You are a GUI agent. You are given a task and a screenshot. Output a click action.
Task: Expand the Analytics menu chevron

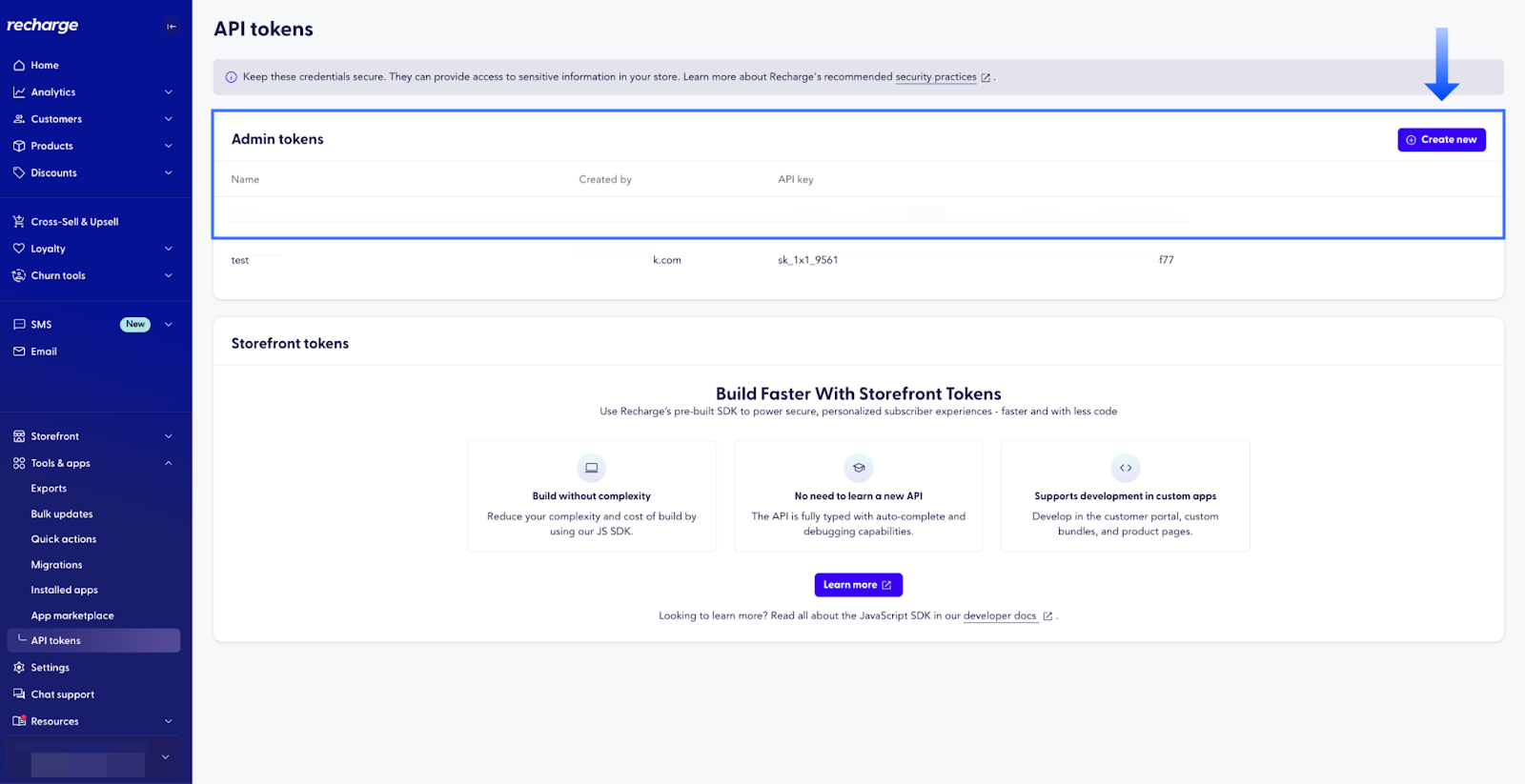pos(169,92)
